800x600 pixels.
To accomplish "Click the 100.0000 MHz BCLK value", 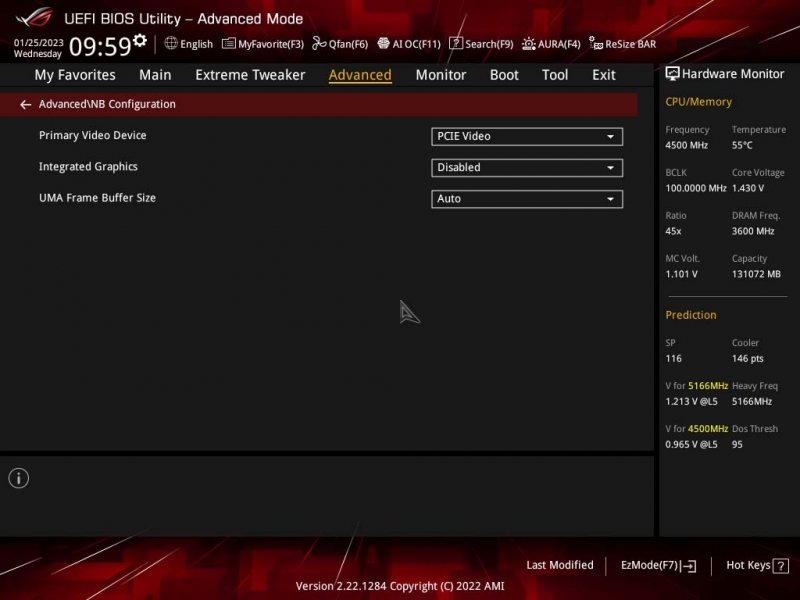I will [x=695, y=188].
